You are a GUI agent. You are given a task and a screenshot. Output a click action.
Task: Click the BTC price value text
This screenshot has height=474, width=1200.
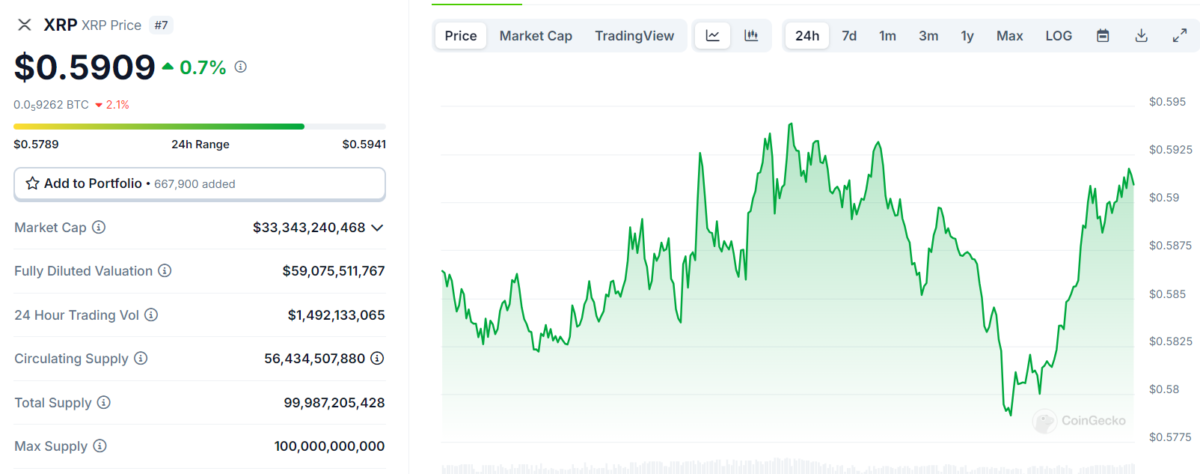coord(51,104)
